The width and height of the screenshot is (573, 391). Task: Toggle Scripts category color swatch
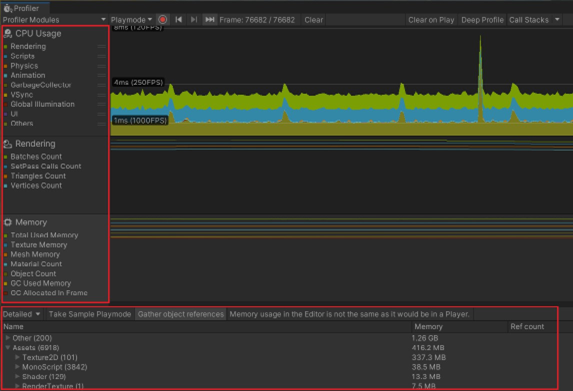click(5, 57)
